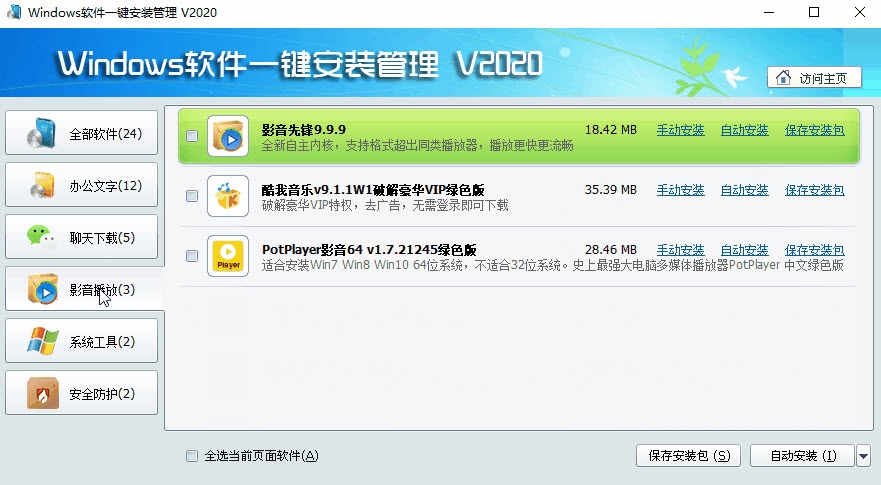Click the 影音先锋 app icon
The width and height of the screenshot is (881, 485).
click(x=228, y=136)
